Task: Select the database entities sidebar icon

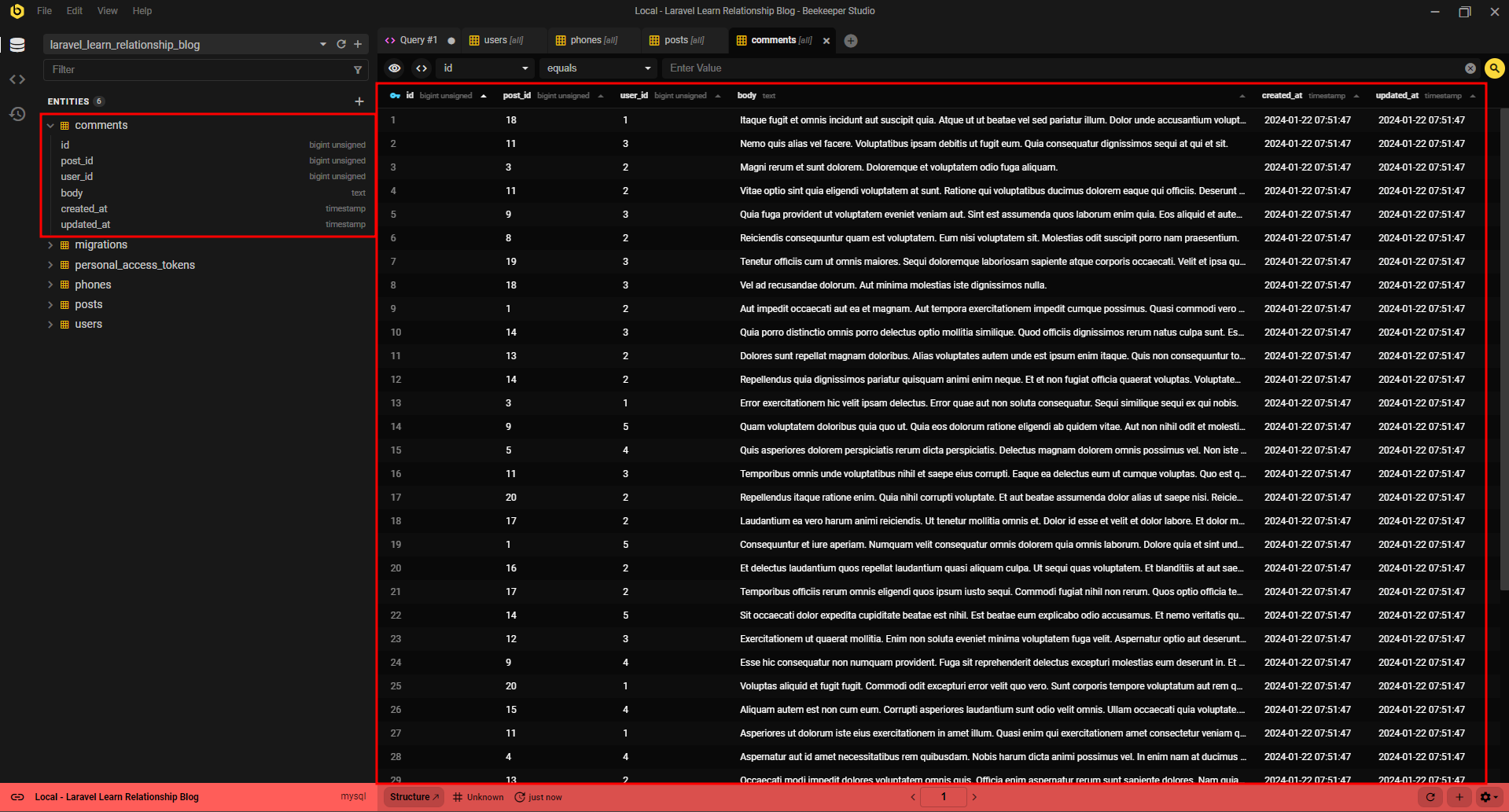Action: pyautogui.click(x=17, y=45)
